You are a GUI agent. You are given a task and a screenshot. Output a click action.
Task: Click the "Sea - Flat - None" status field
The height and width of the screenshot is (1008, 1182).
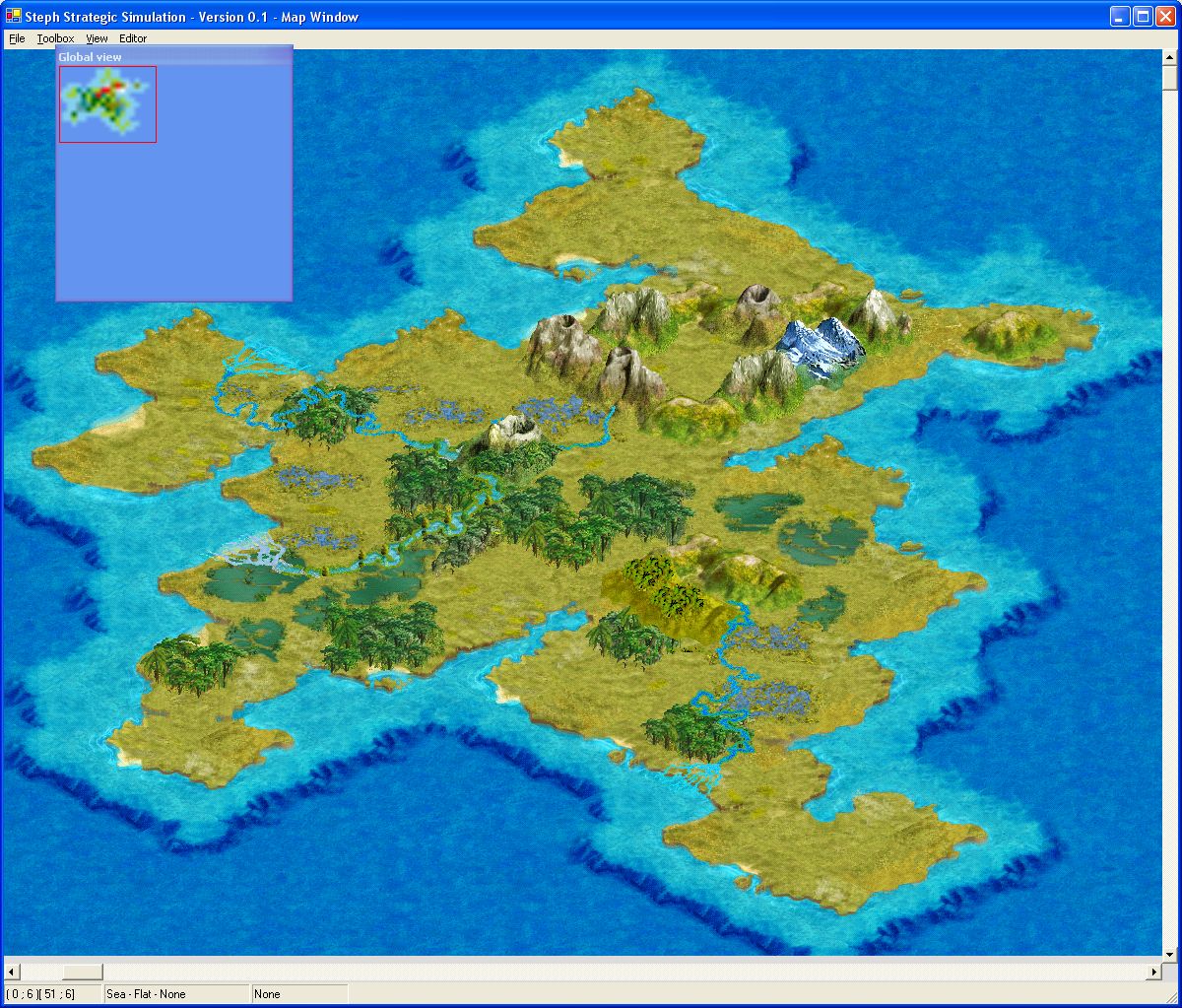point(176,994)
